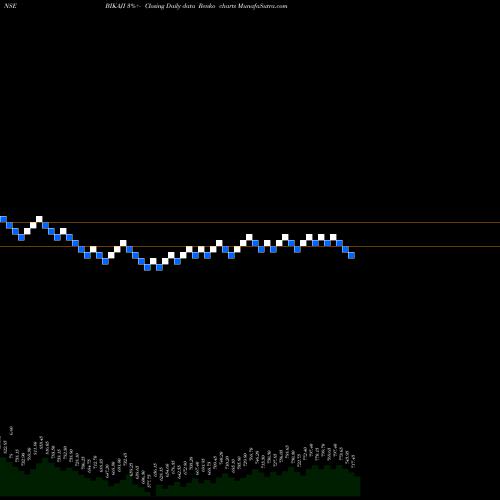Select the highest white Renko brick on the chart
Screen dimensions: 500x500
[39, 219]
